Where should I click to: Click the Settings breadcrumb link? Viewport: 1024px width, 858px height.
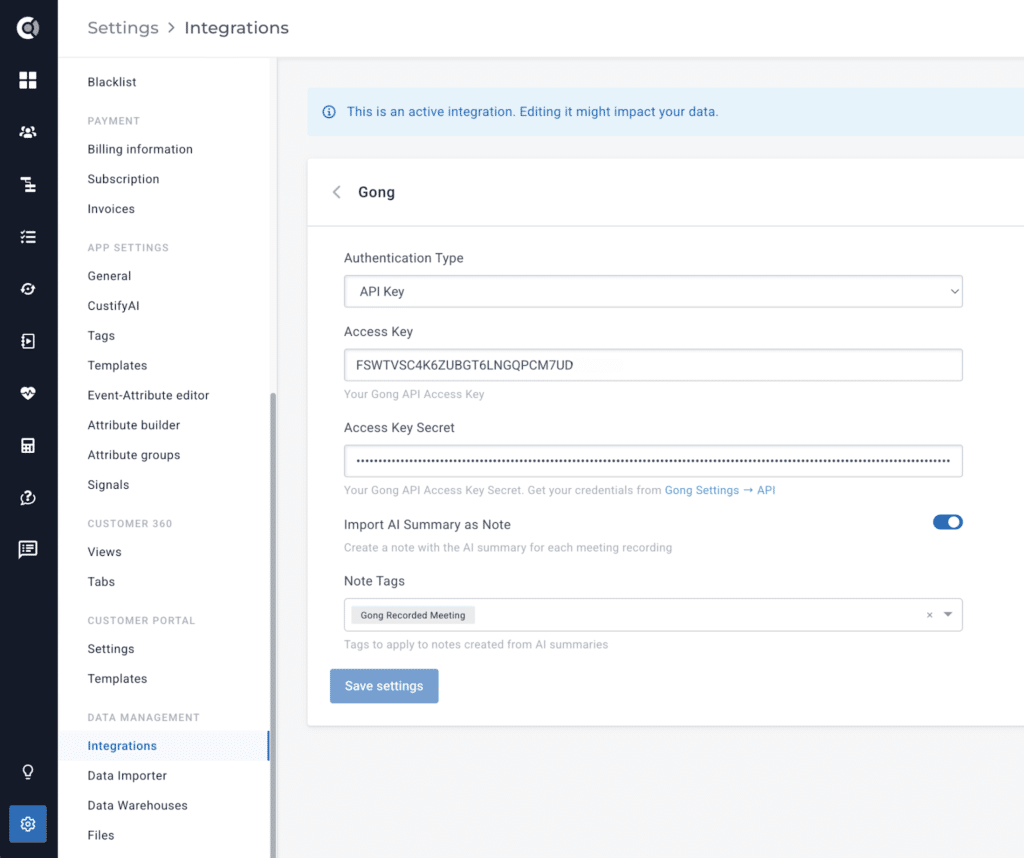pos(123,27)
